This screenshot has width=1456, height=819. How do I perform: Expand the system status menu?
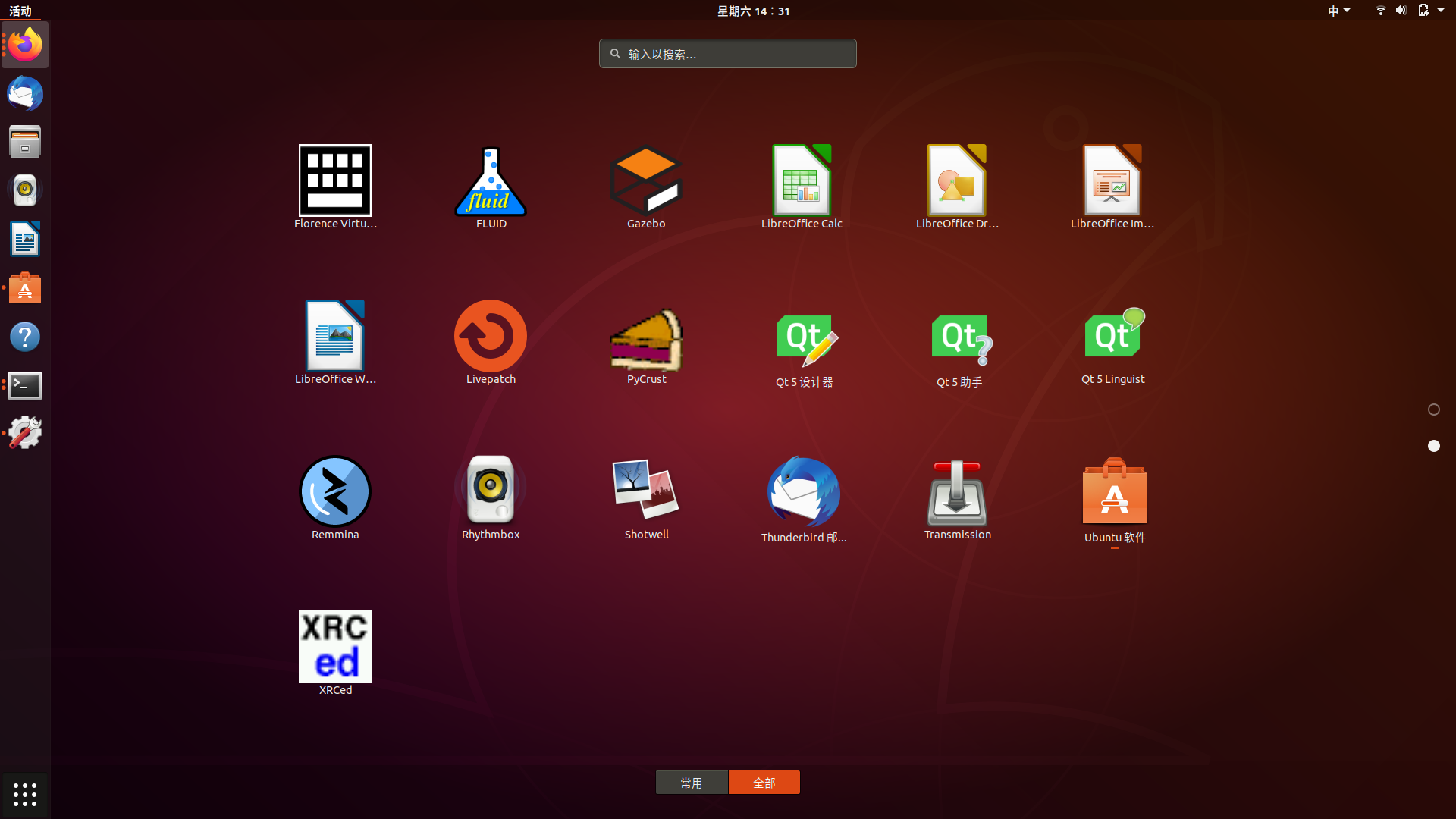click(1410, 11)
